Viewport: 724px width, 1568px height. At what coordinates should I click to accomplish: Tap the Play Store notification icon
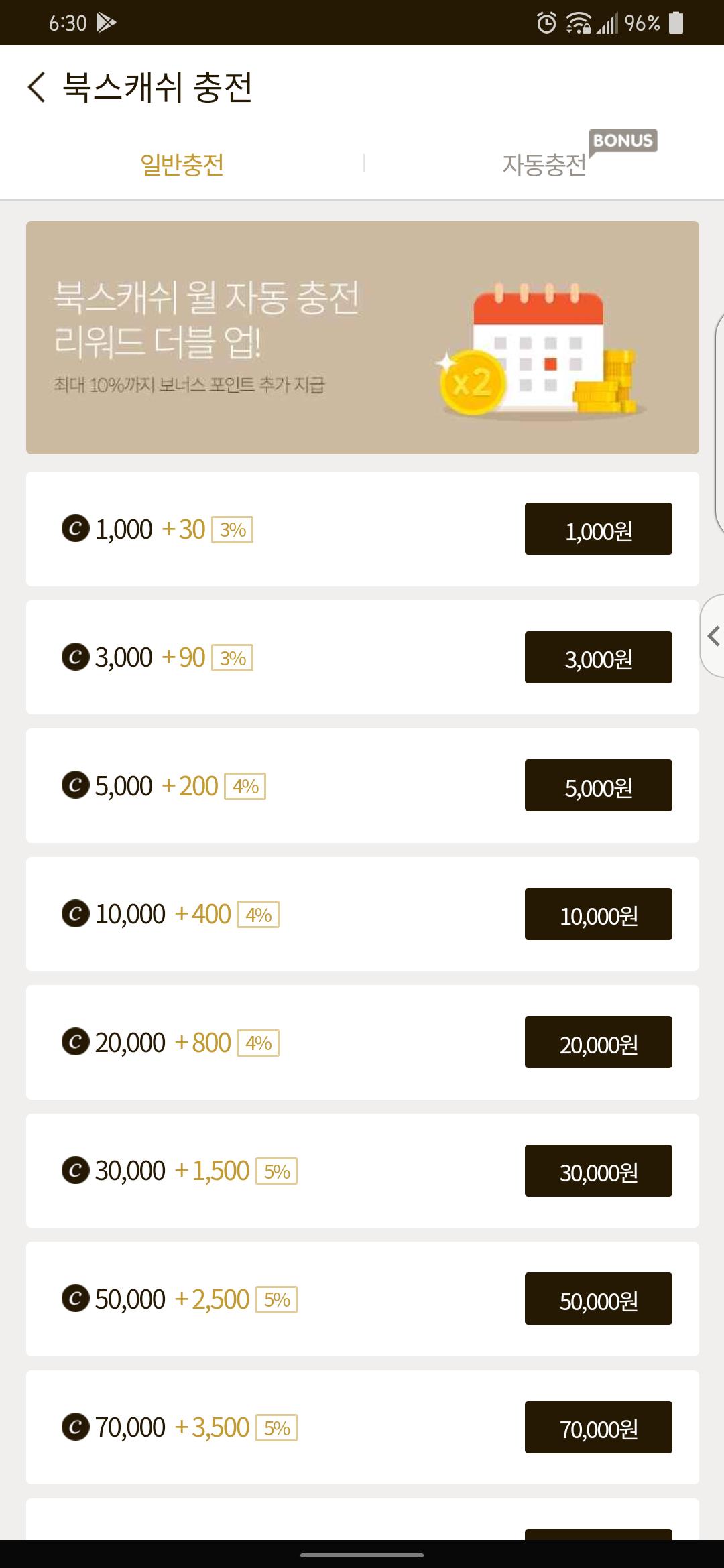click(x=106, y=23)
